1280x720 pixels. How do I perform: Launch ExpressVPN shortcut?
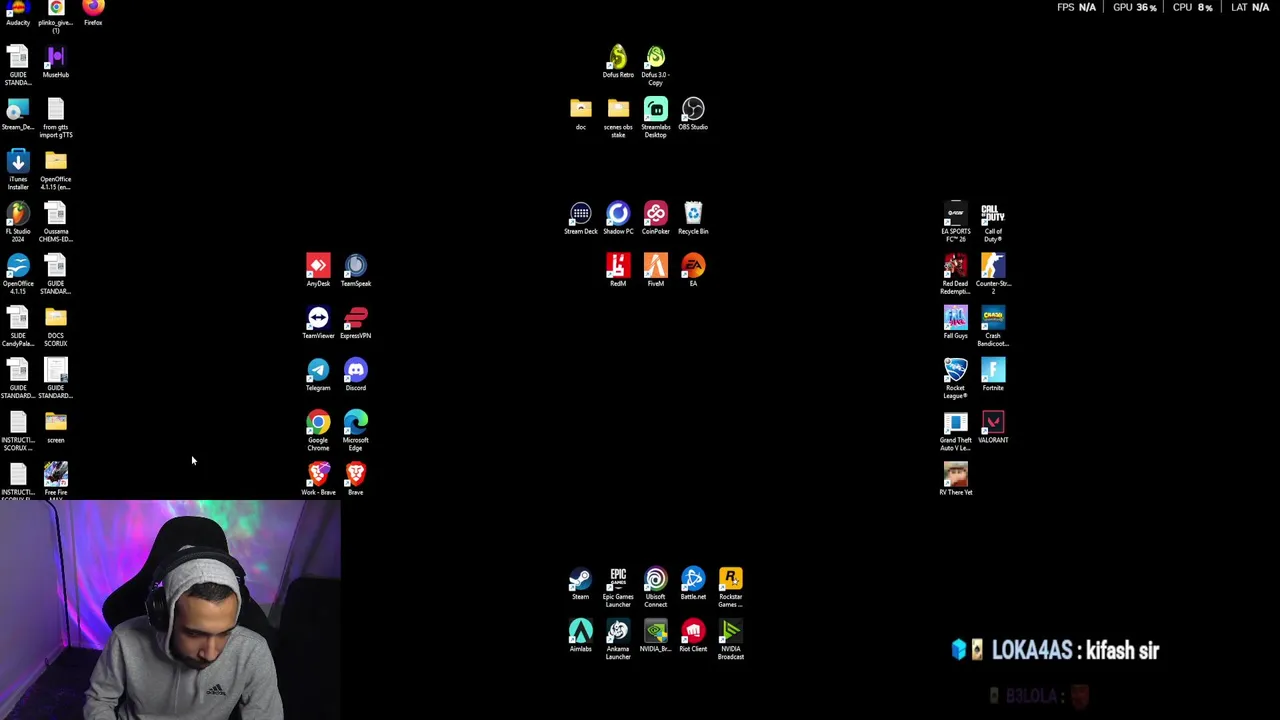pyautogui.click(x=356, y=322)
